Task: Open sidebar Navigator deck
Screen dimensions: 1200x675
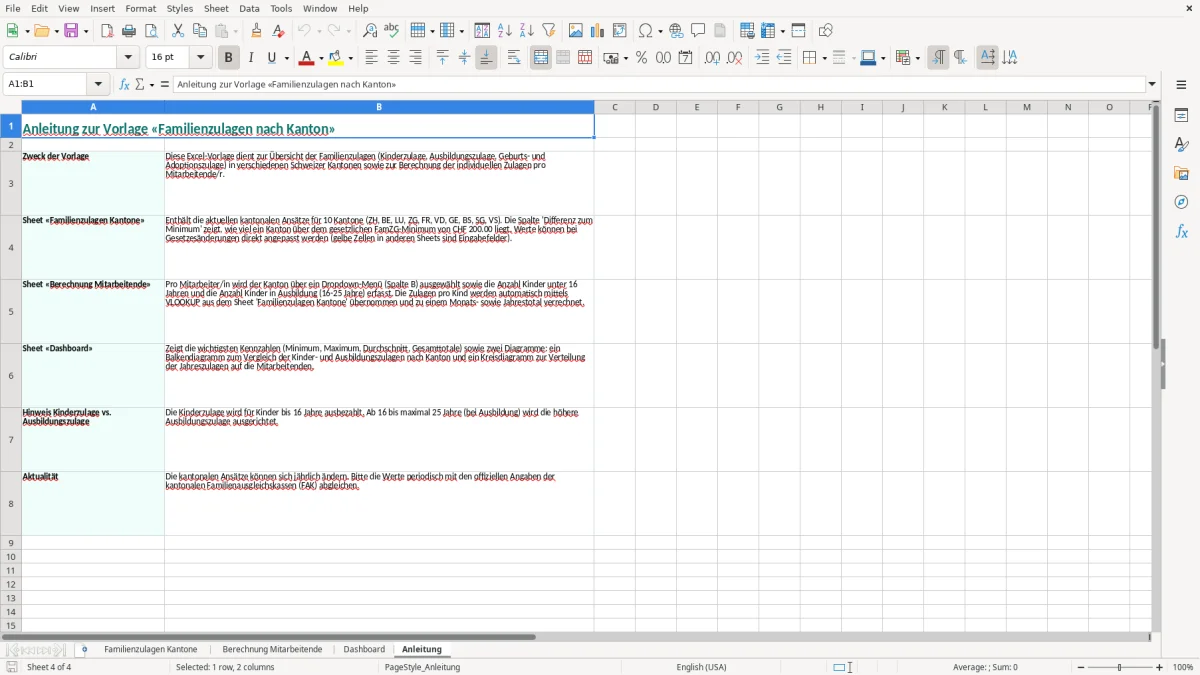Action: click(x=1181, y=203)
